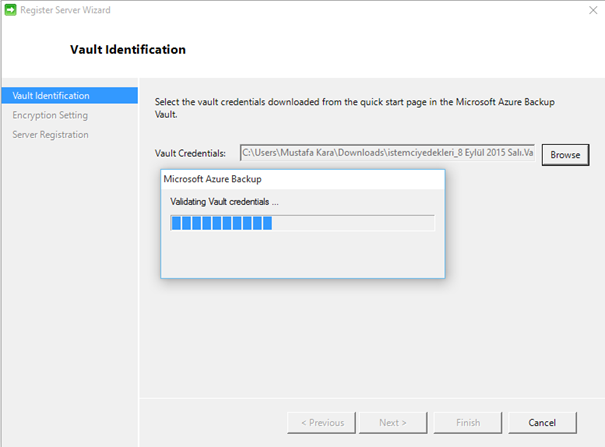The height and width of the screenshot is (447, 605).
Task: Click the 'Select the vault credentials downloaded' instruction text
Action: click(x=355, y=108)
